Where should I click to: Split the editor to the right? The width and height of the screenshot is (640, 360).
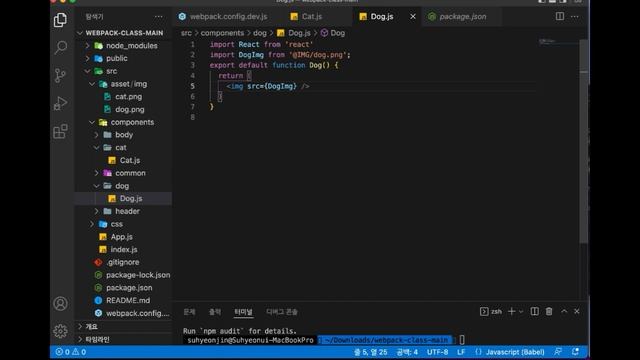point(560,16)
